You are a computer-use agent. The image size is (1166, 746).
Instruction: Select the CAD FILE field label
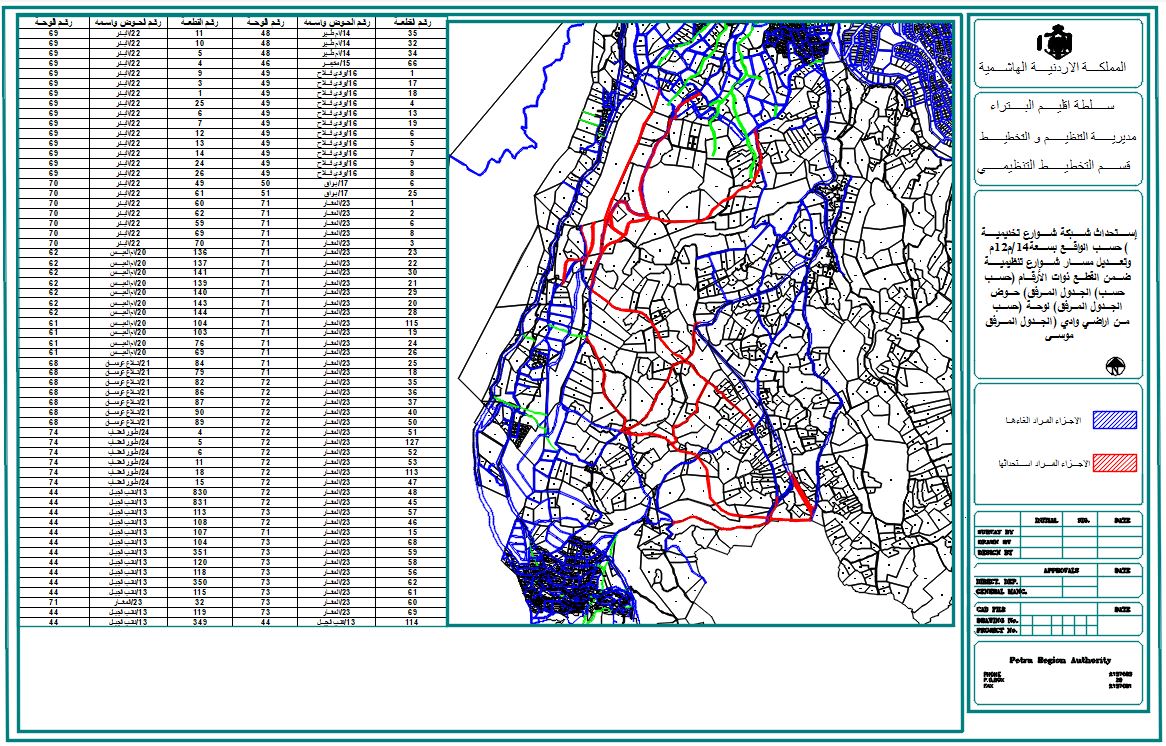[x=992, y=608]
